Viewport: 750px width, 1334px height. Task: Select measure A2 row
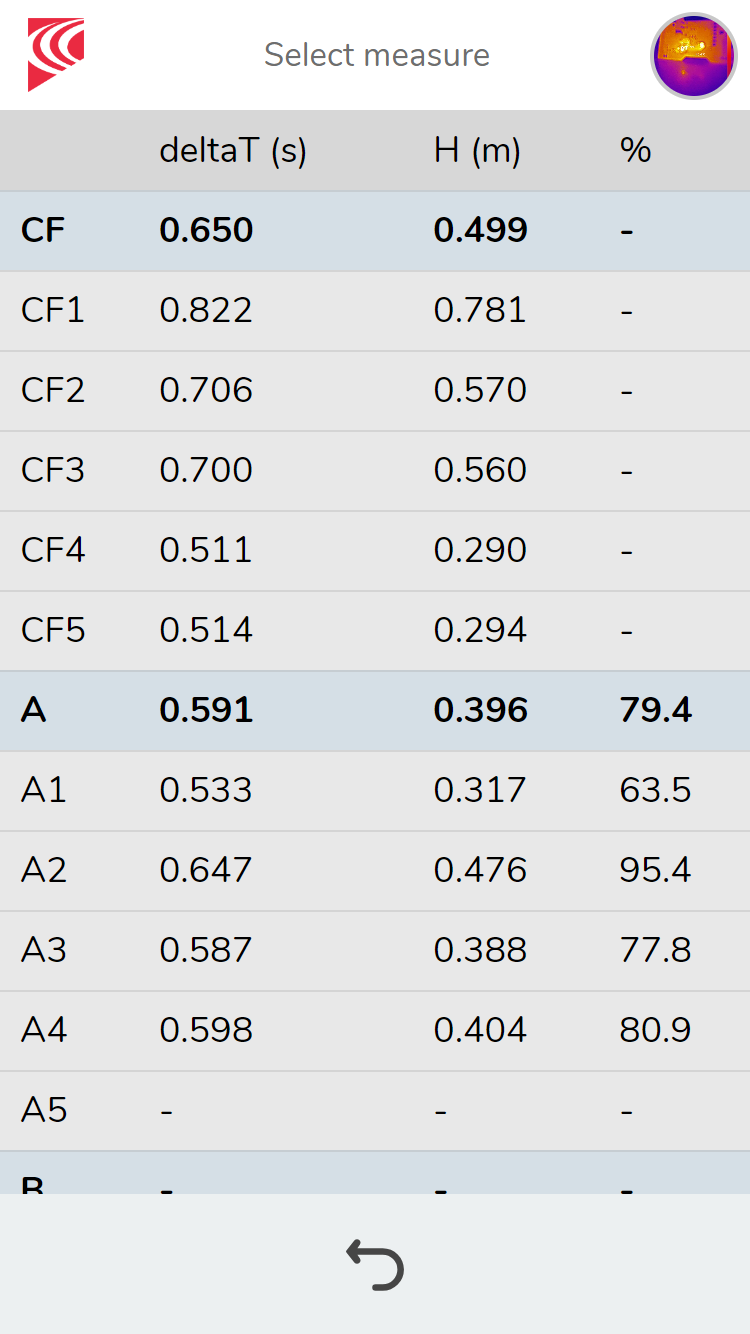(x=375, y=871)
